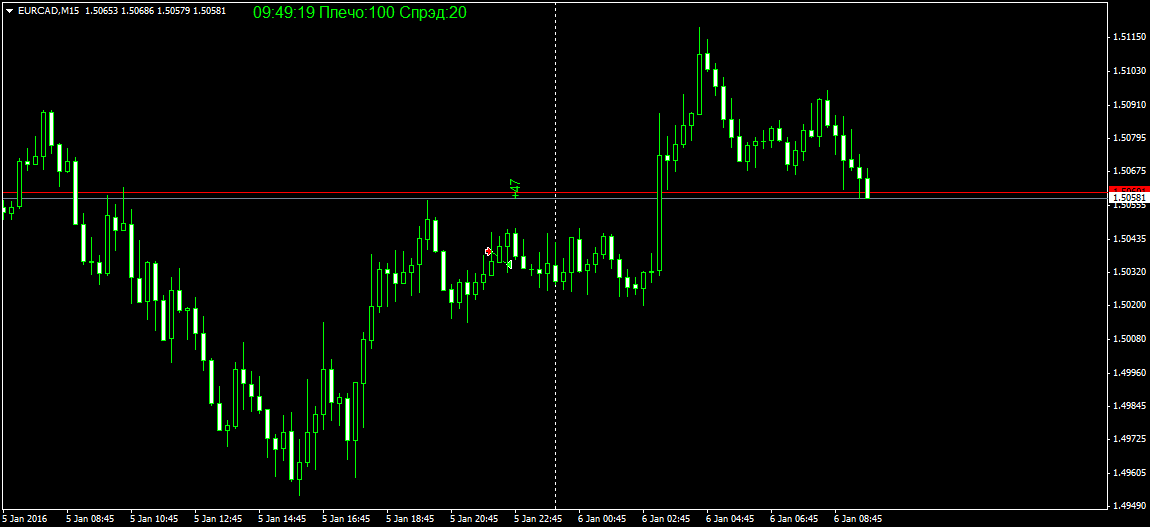Click the '5 Jan 08:45' time label
This screenshot has width=1150, height=527.
click(x=90, y=518)
